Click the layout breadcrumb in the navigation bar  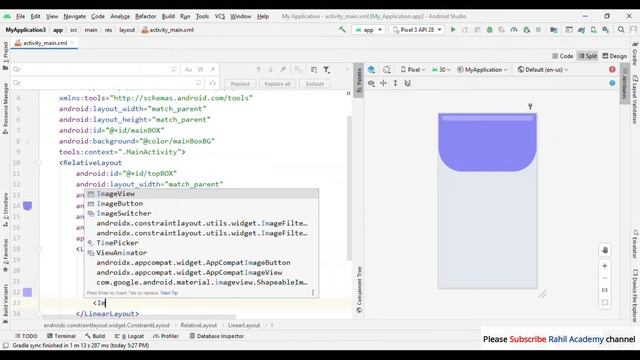tap(127, 30)
